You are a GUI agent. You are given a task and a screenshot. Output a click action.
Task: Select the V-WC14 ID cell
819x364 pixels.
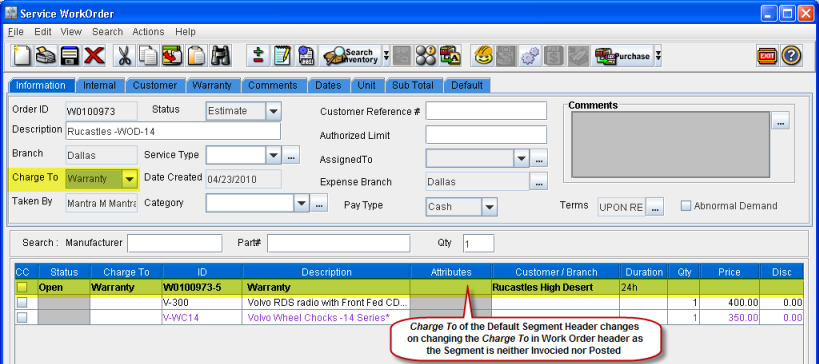203,317
